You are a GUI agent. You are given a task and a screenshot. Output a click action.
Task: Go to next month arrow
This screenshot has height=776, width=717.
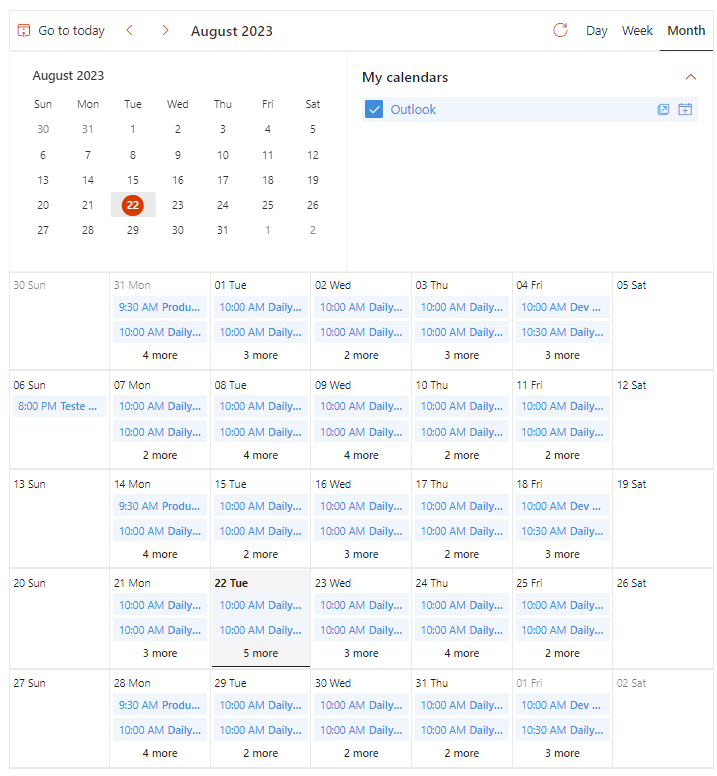pos(165,31)
